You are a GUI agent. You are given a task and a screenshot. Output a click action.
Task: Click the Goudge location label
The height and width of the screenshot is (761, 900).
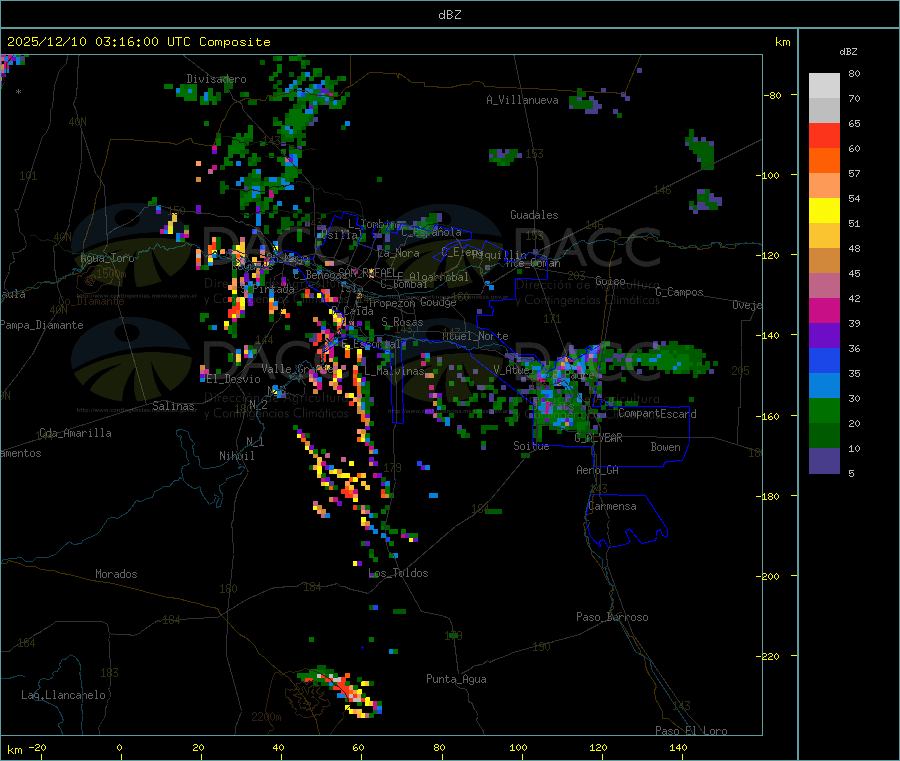[439, 302]
